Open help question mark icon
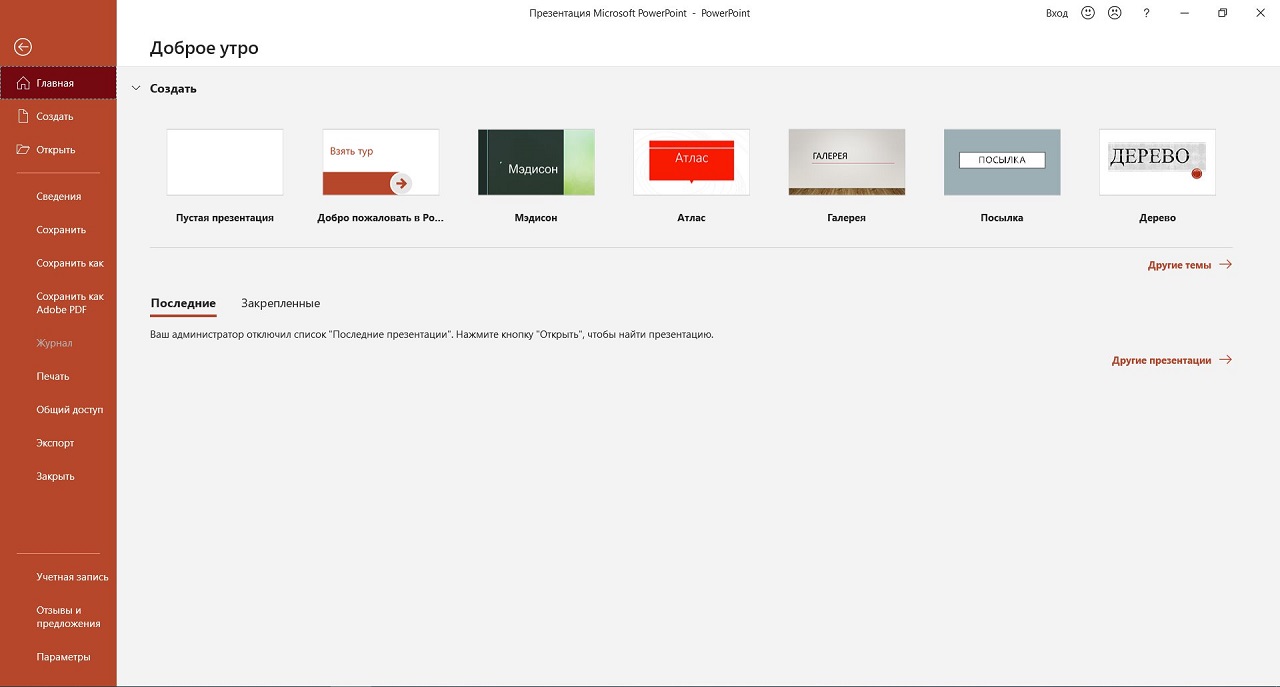 [1146, 13]
